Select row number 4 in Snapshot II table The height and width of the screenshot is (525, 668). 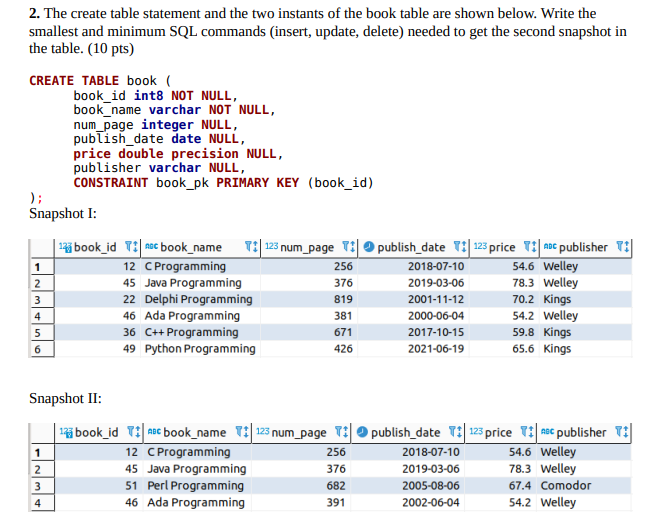[42, 503]
